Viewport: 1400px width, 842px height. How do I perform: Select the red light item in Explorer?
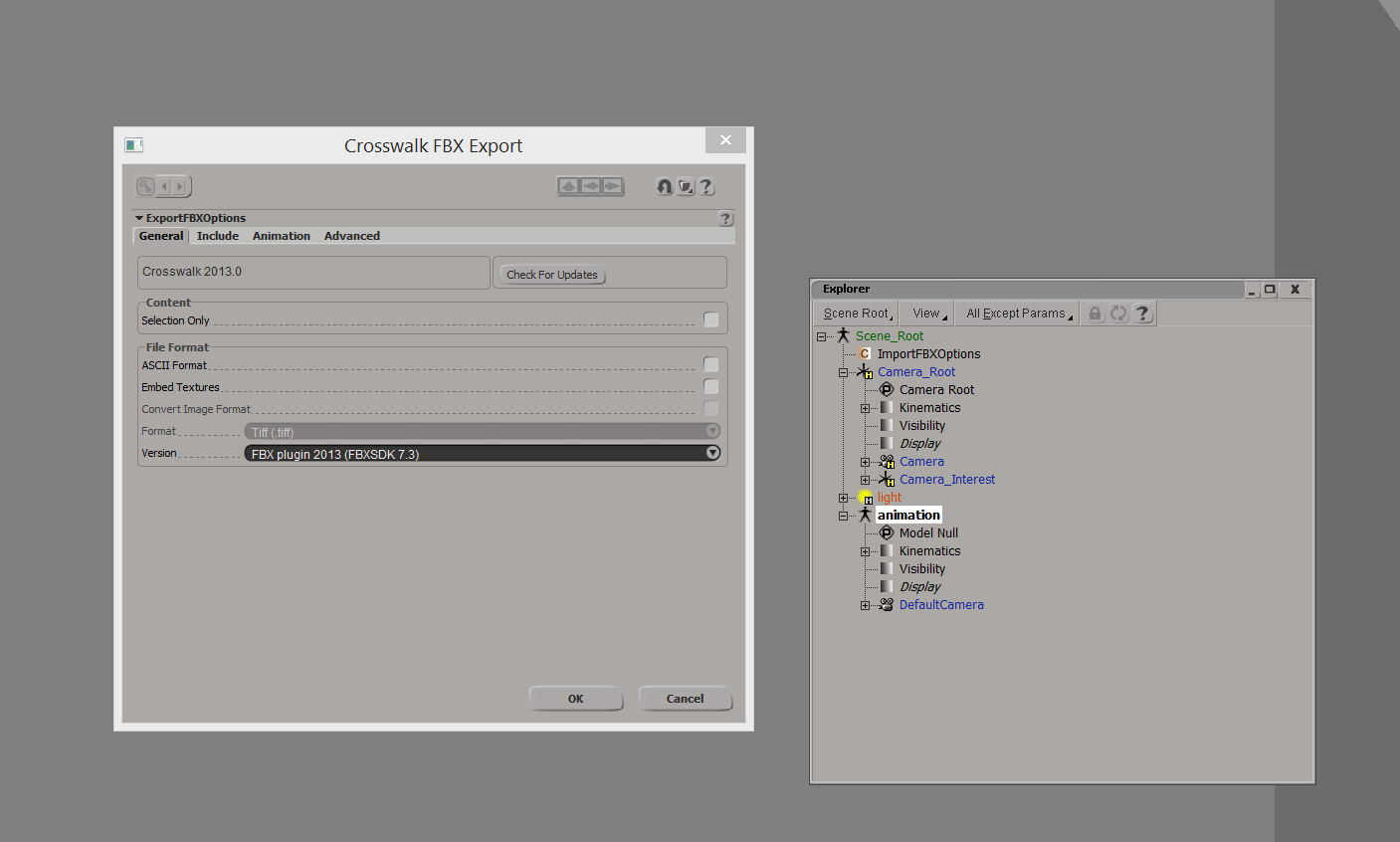[890, 498]
